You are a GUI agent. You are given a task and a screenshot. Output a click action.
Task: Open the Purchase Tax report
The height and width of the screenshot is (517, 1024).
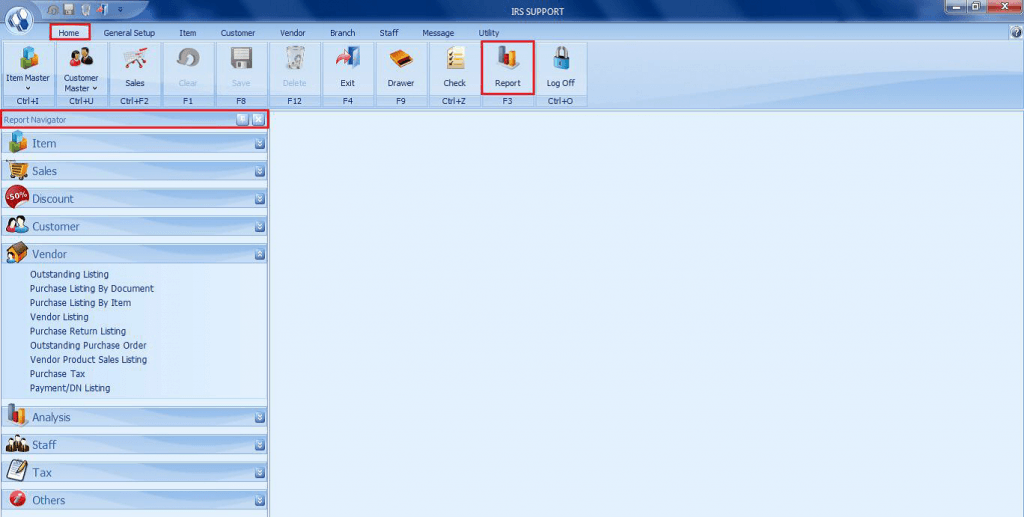(x=57, y=374)
